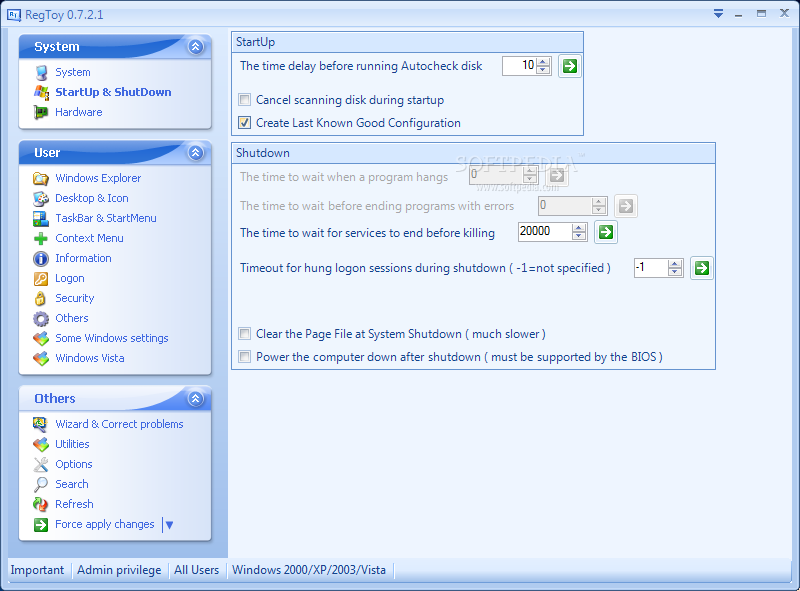Click the Autocheck disk delay input field
The width and height of the screenshot is (800, 591).
[x=520, y=66]
